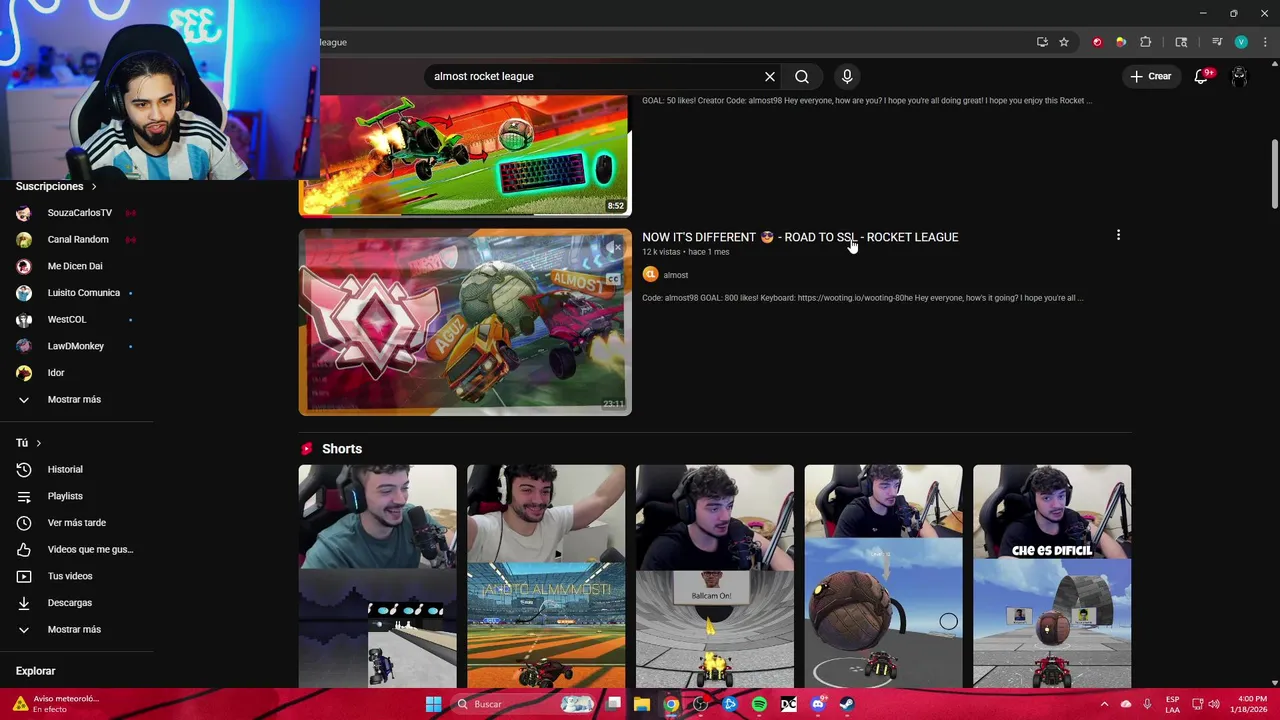This screenshot has height=720, width=1280.
Task: Open the tab search icon in Chrome
Action: 1181,42
